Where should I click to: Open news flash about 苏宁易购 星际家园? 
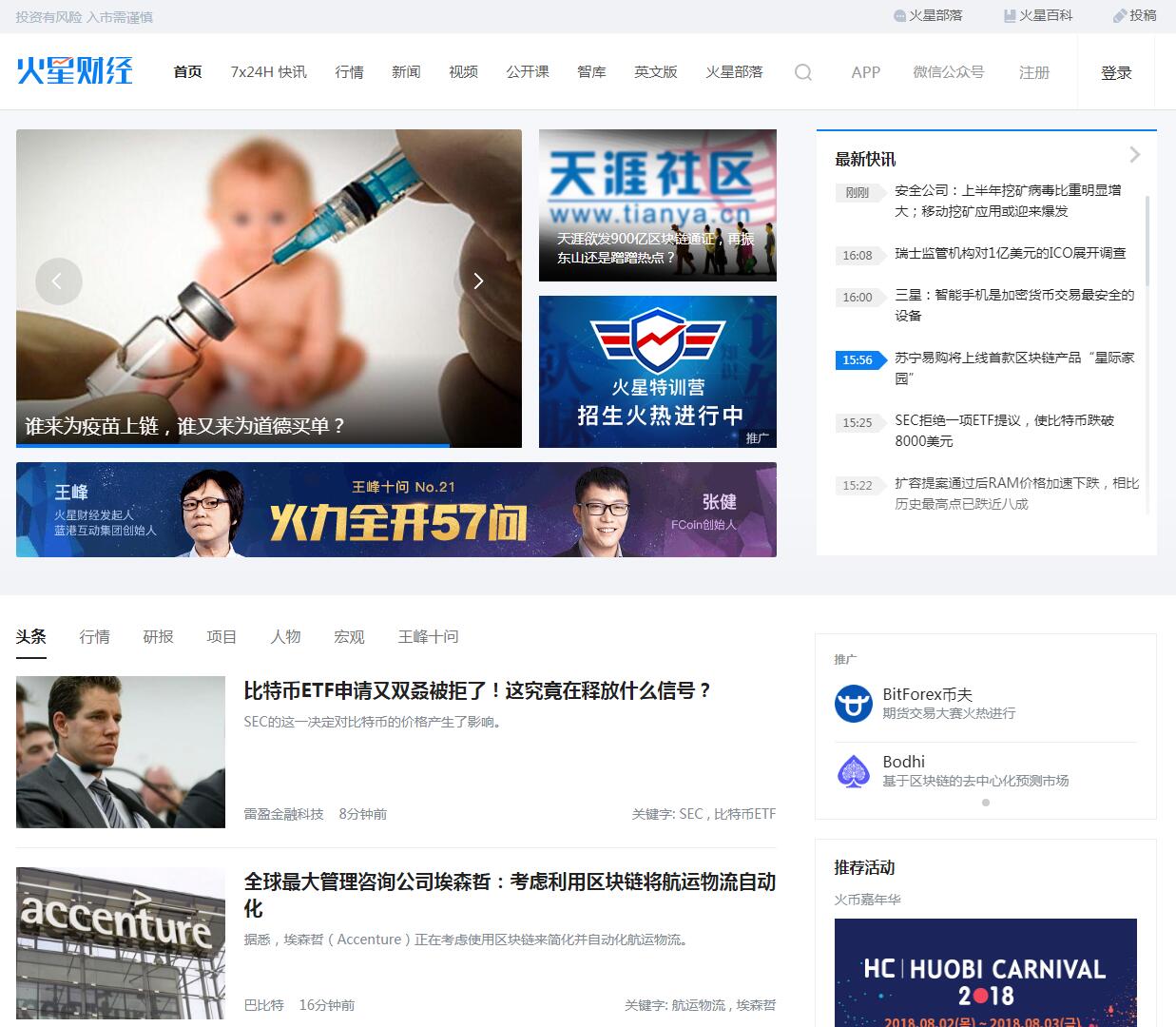[1014, 368]
